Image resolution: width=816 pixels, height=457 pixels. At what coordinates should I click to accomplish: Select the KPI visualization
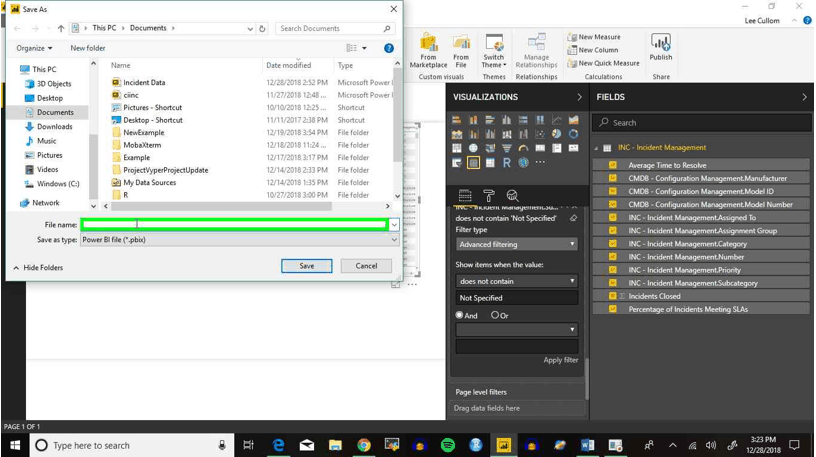573,148
